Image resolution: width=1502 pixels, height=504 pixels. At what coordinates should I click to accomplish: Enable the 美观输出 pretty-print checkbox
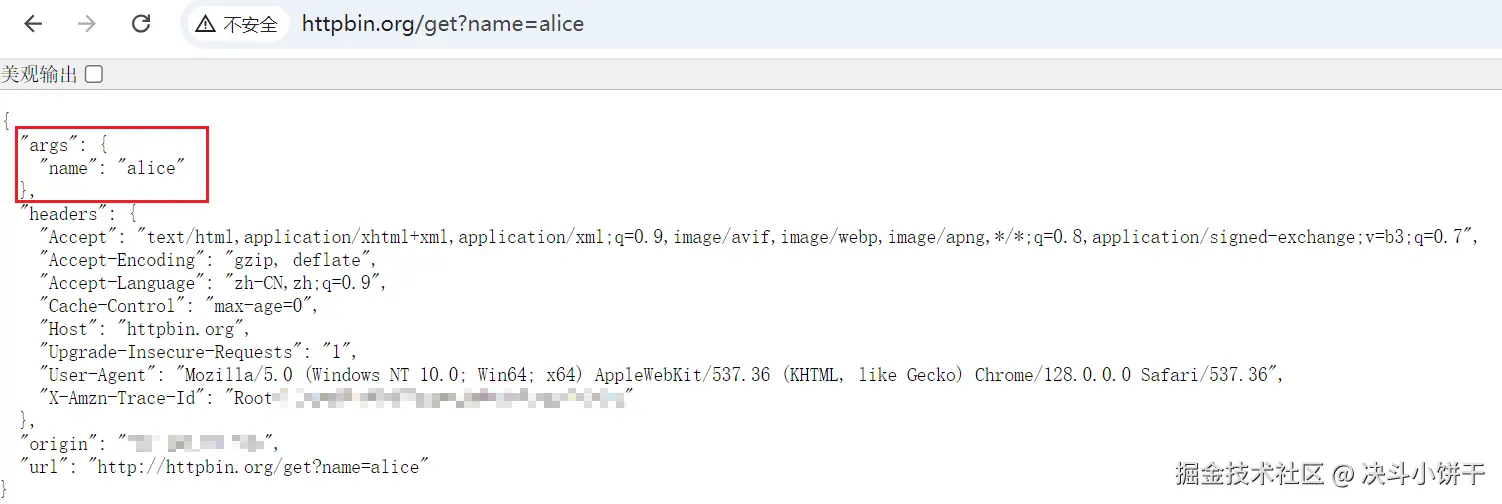[x=94, y=74]
